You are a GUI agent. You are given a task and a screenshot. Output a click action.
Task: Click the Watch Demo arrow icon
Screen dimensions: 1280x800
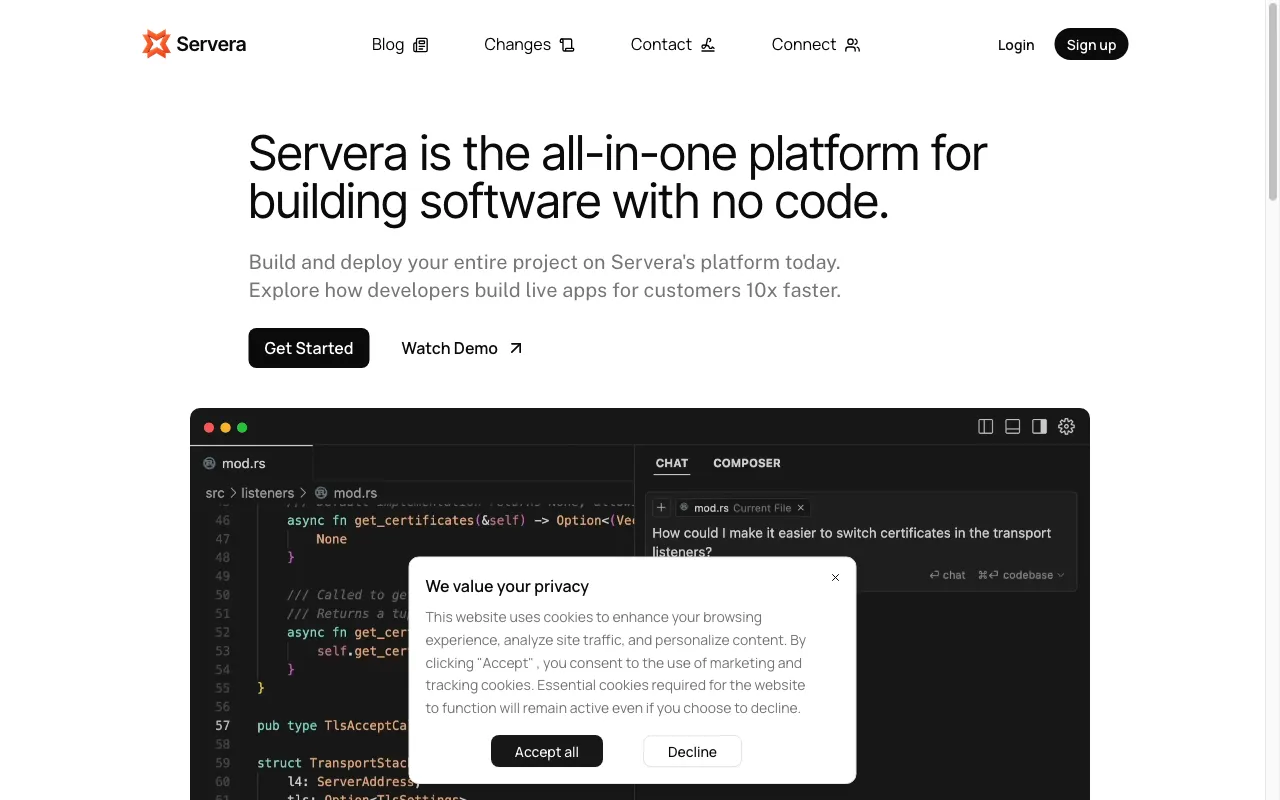[x=516, y=348]
